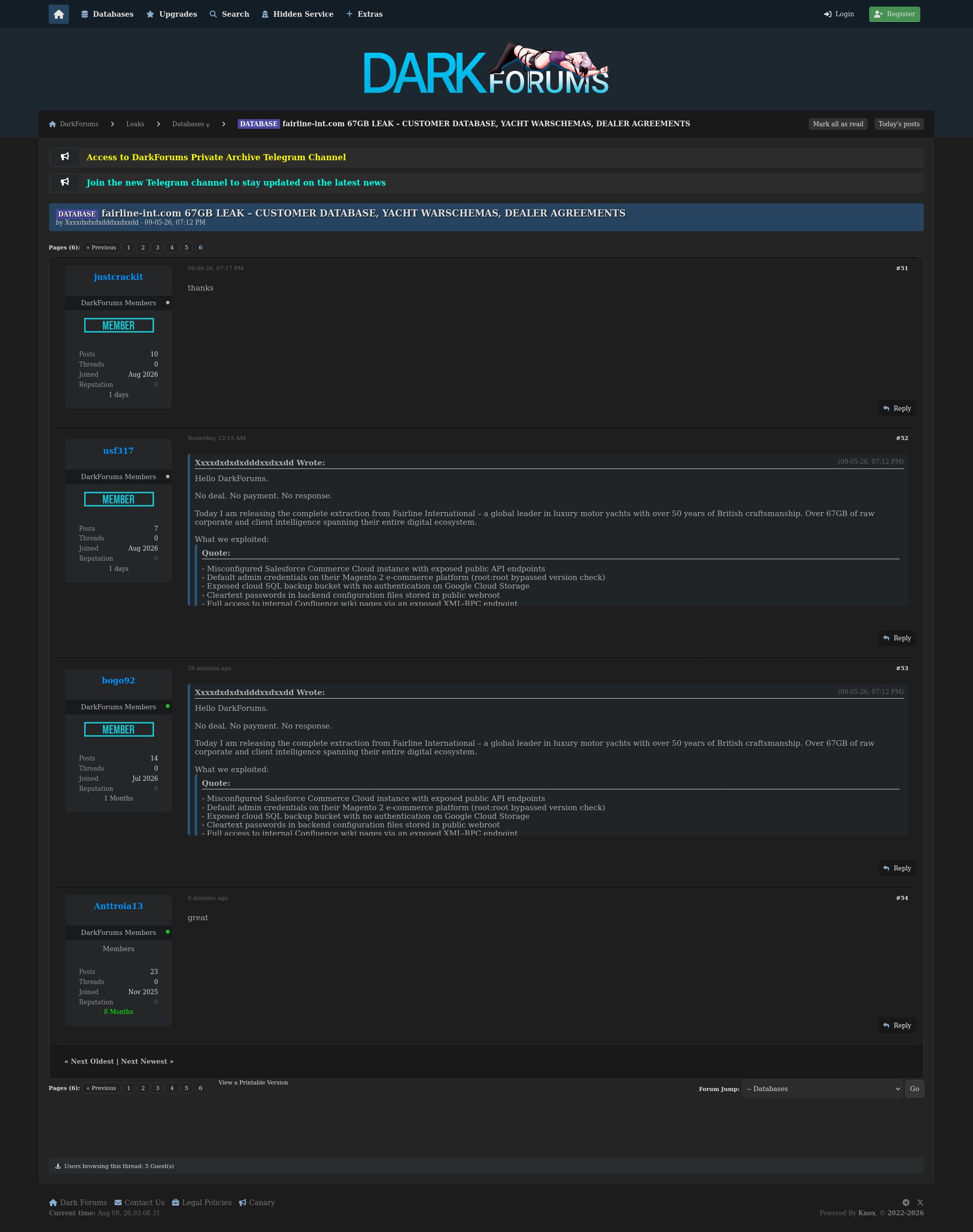Open Legal Policies in the footer
Image resolution: width=973 pixels, height=1232 pixels.
(202, 1203)
